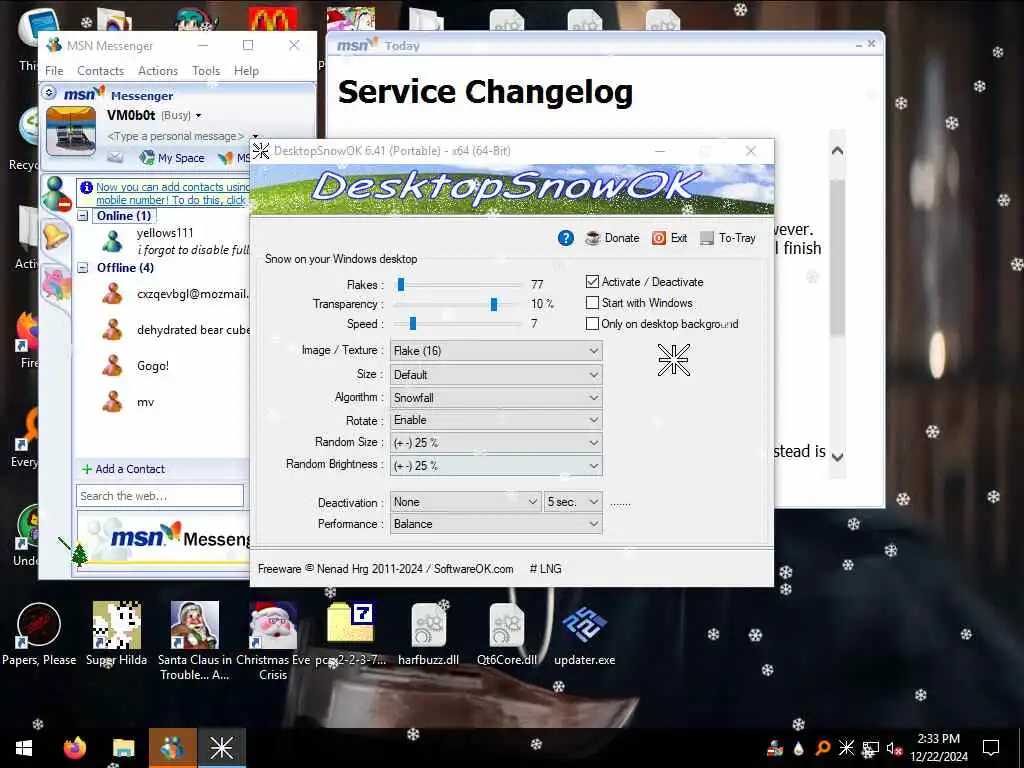Click the pink butterfly tab in Messenger sidebar
Screen dimensions: 1024x768
(56, 285)
